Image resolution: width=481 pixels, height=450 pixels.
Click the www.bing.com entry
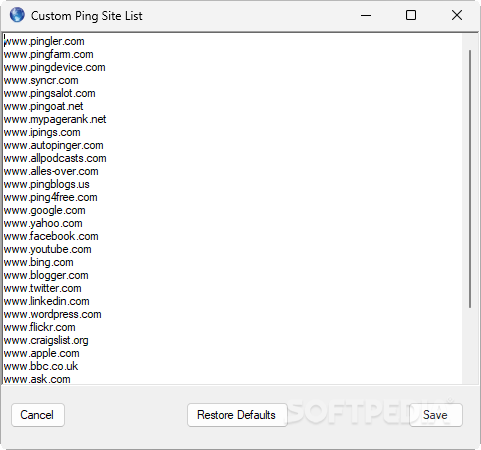pyautogui.click(x=38, y=262)
